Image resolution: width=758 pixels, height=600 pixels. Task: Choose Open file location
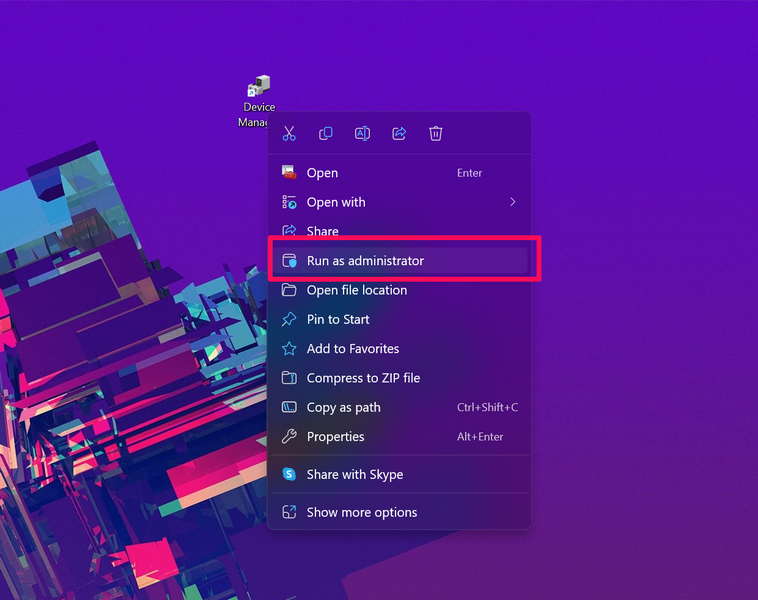[x=356, y=290]
